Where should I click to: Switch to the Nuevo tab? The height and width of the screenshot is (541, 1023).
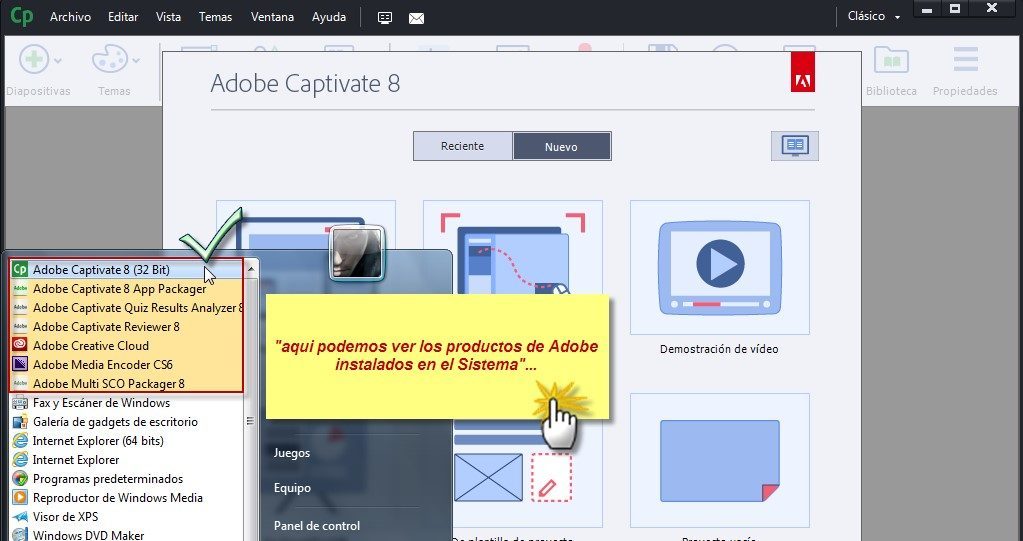point(561,146)
